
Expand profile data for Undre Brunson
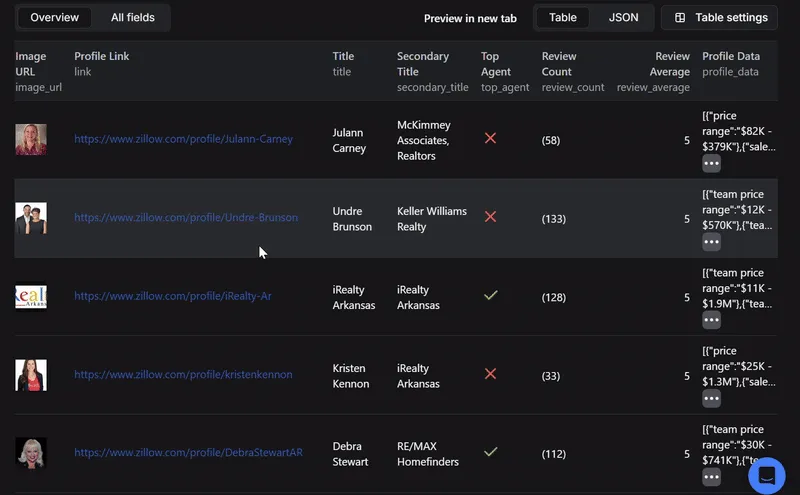click(x=711, y=242)
